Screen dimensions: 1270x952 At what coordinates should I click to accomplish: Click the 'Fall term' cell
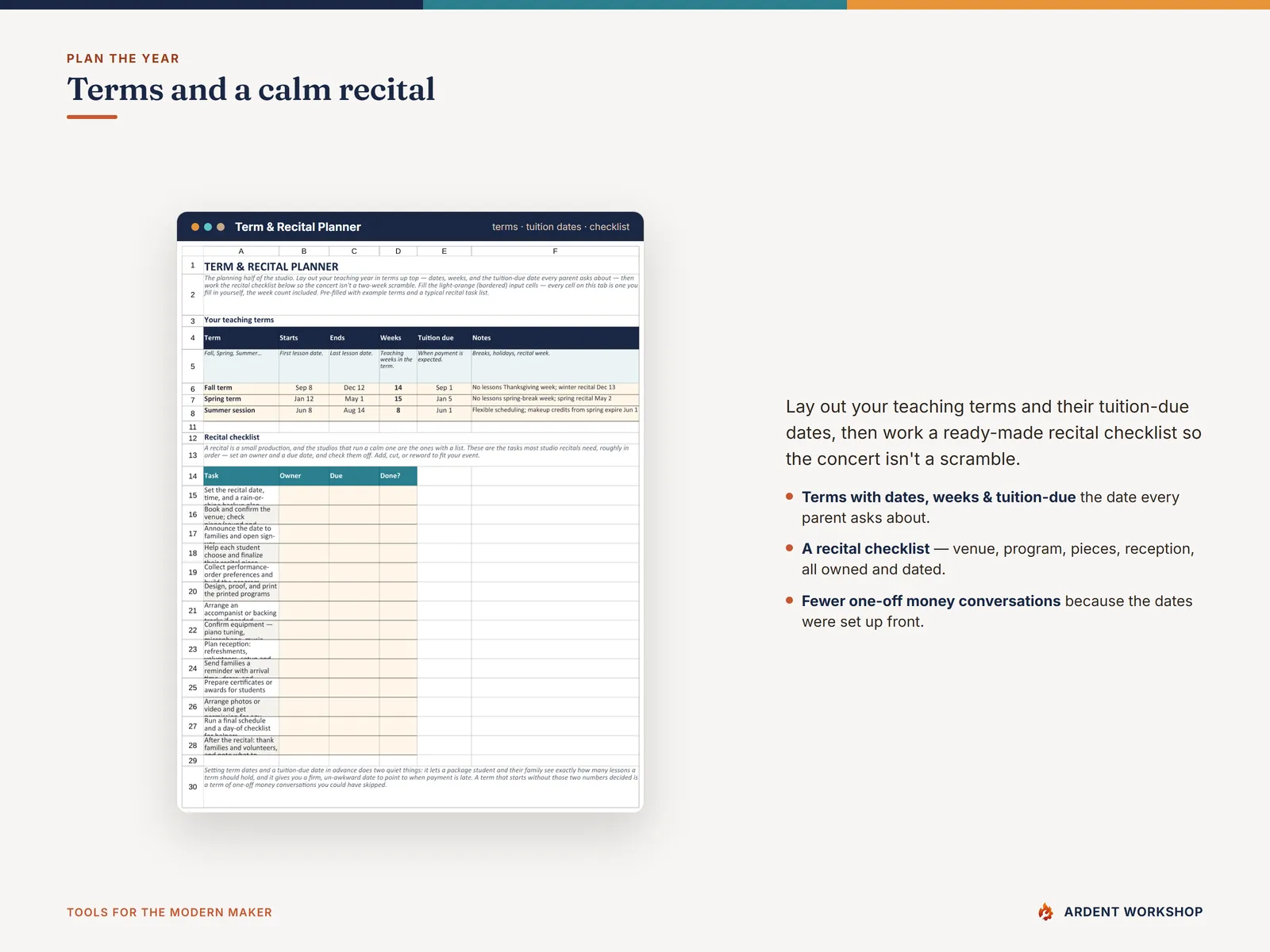[241, 388]
